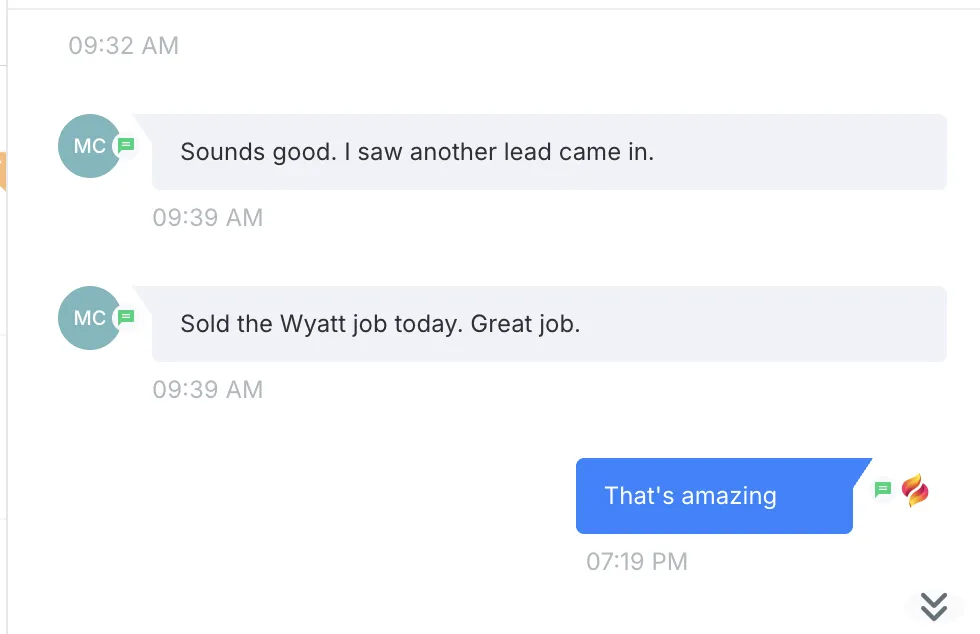Viewport: 980px width, 634px height.
Task: Click the word 'lead' in the first MC message
Action: click(x=531, y=153)
